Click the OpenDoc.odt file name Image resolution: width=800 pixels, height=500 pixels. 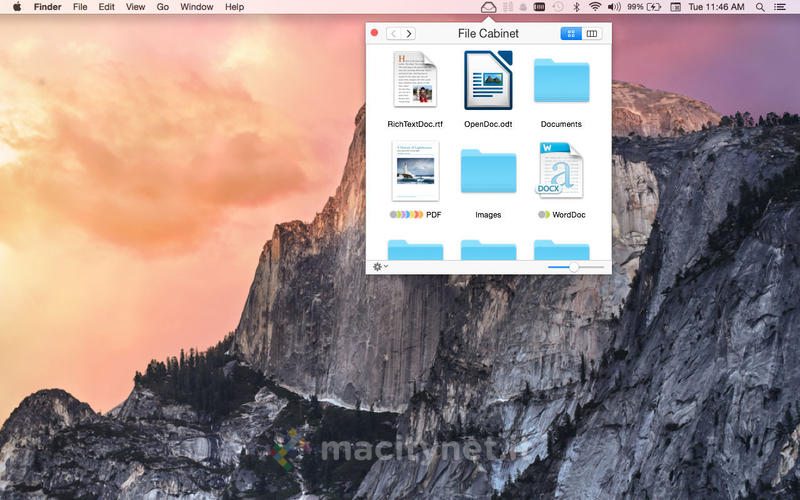(488, 124)
